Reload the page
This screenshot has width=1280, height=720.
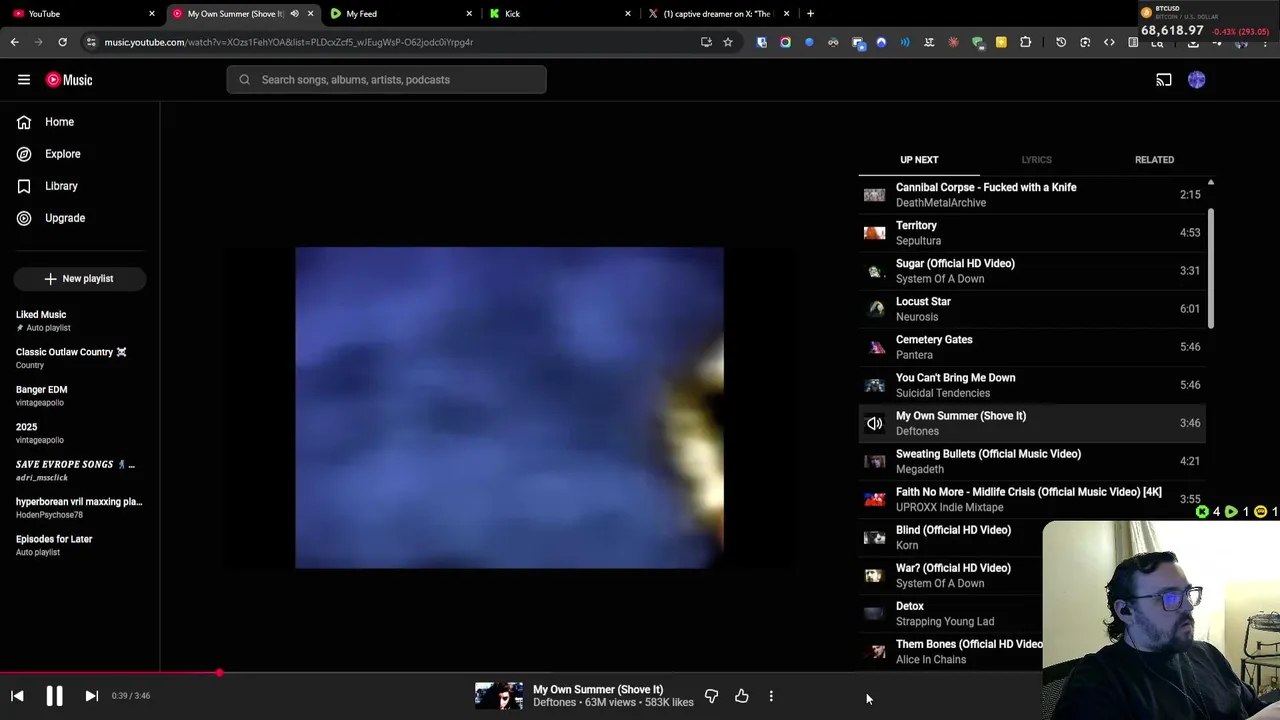pos(62,42)
